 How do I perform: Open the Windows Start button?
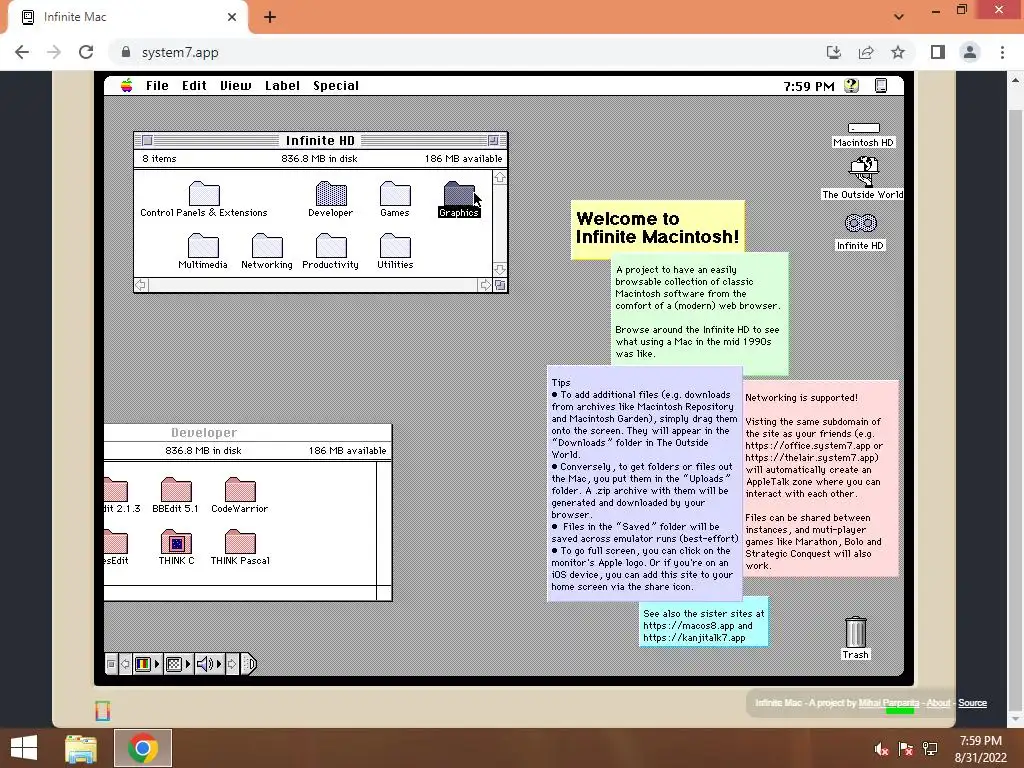[24, 748]
